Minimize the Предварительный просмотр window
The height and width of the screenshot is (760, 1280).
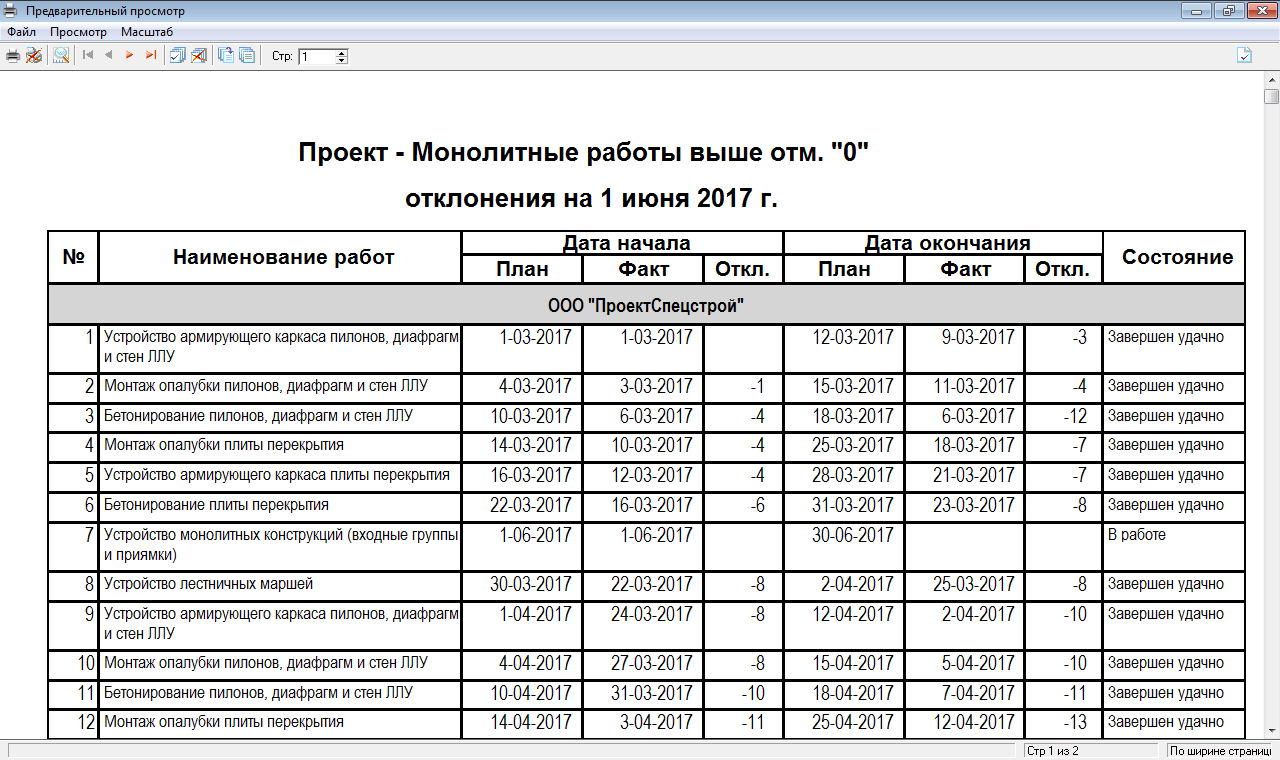[x=1197, y=11]
